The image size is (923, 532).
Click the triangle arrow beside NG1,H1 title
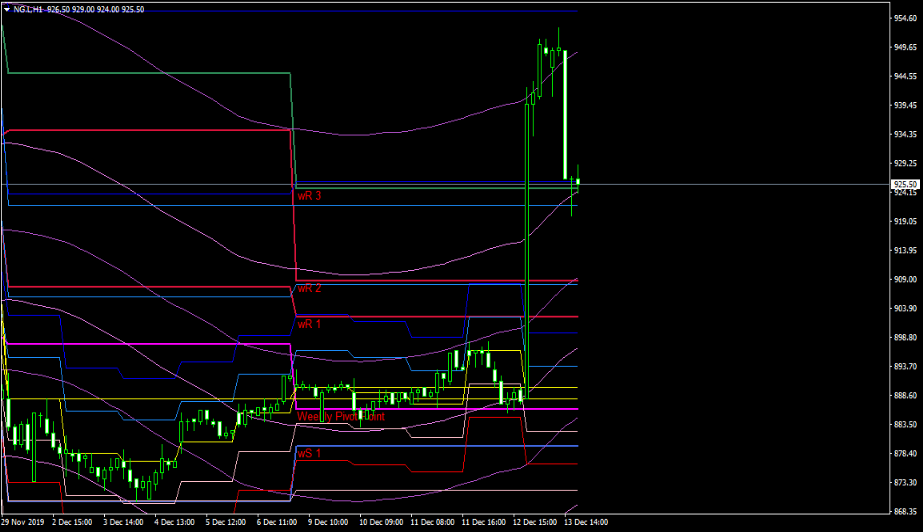click(x=6, y=8)
